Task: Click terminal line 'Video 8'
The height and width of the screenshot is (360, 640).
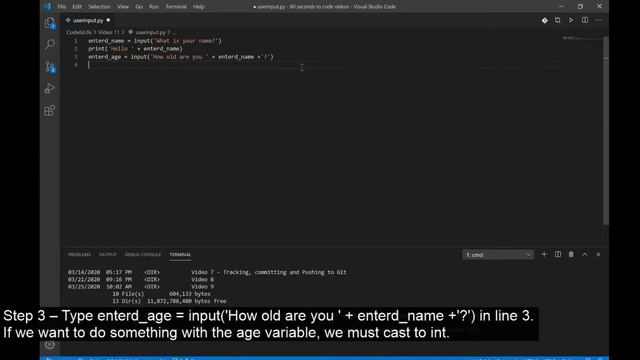Action: [x=202, y=280]
